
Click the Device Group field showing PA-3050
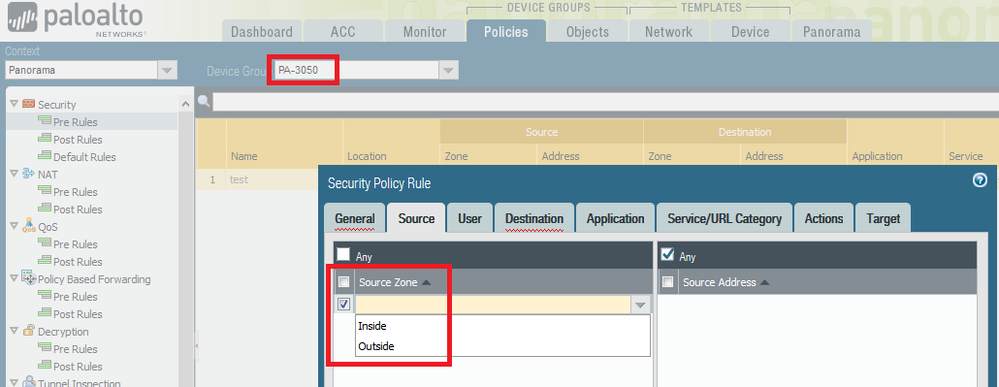click(x=356, y=70)
